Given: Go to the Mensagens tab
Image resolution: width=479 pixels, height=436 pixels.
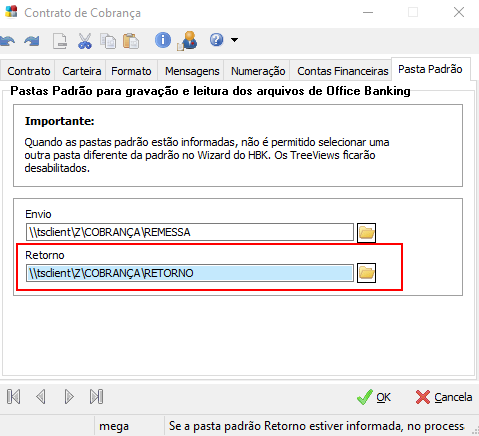Looking at the screenshot, I should [192, 71].
